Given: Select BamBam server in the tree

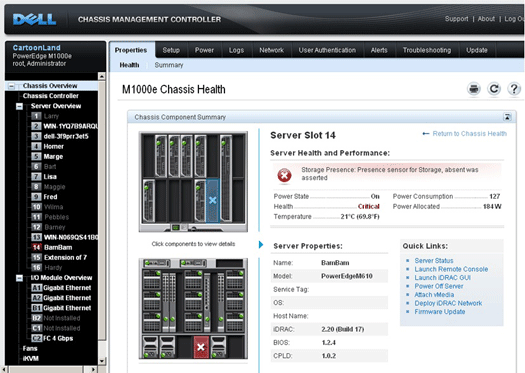Looking at the screenshot, I should (58, 247).
